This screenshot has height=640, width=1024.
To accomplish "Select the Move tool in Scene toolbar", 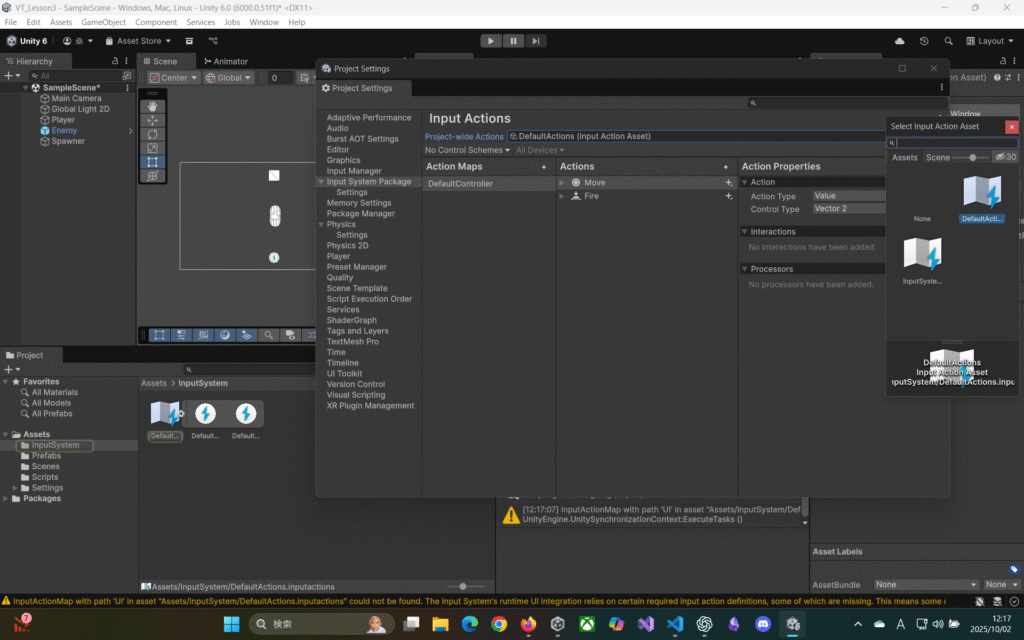I will click(152, 120).
